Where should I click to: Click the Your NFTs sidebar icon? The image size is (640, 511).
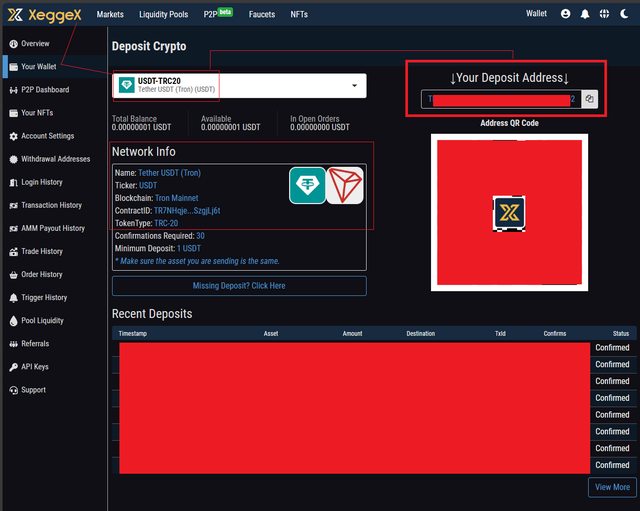coord(13,113)
